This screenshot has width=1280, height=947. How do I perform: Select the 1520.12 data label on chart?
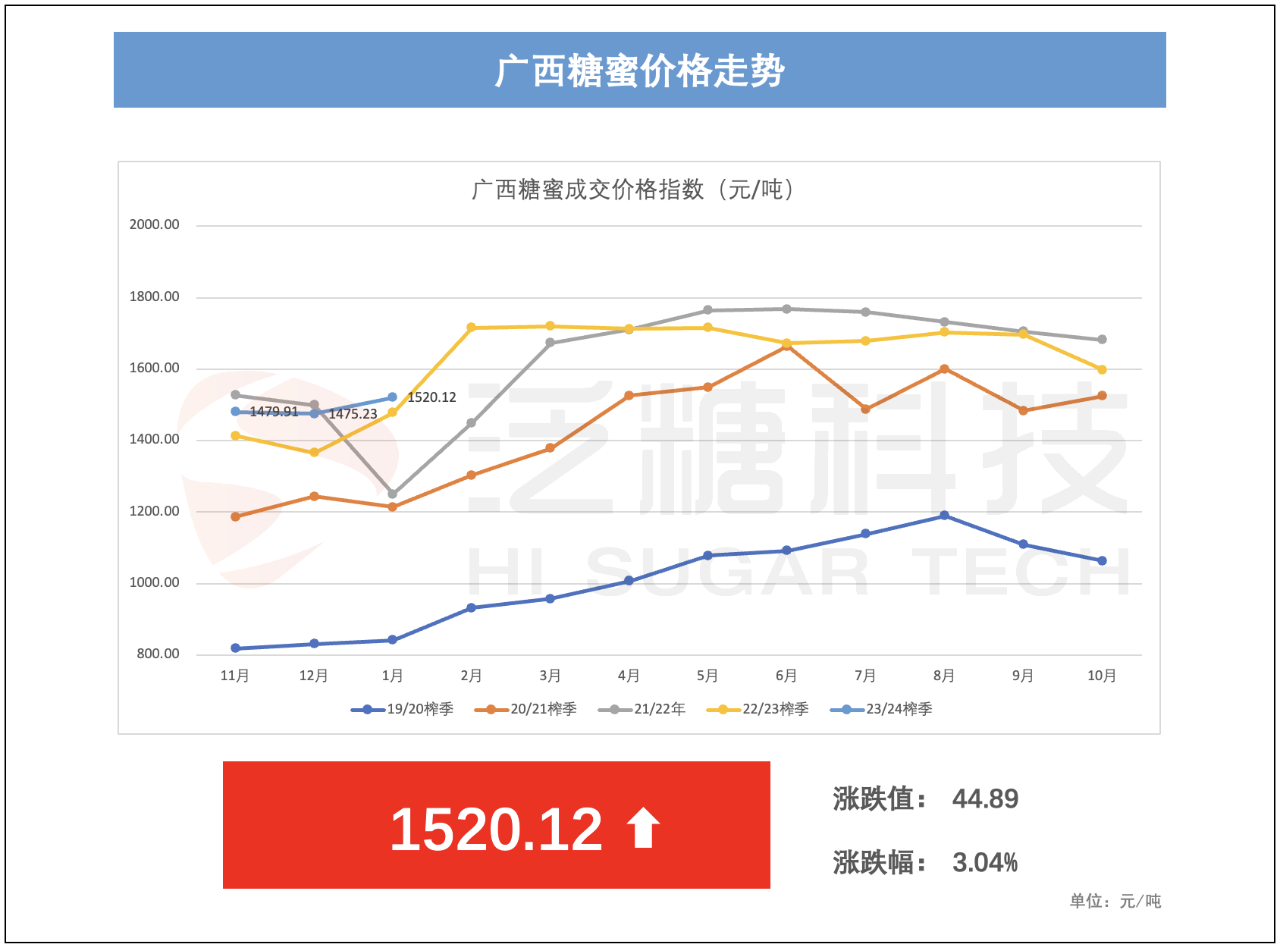tap(432, 397)
